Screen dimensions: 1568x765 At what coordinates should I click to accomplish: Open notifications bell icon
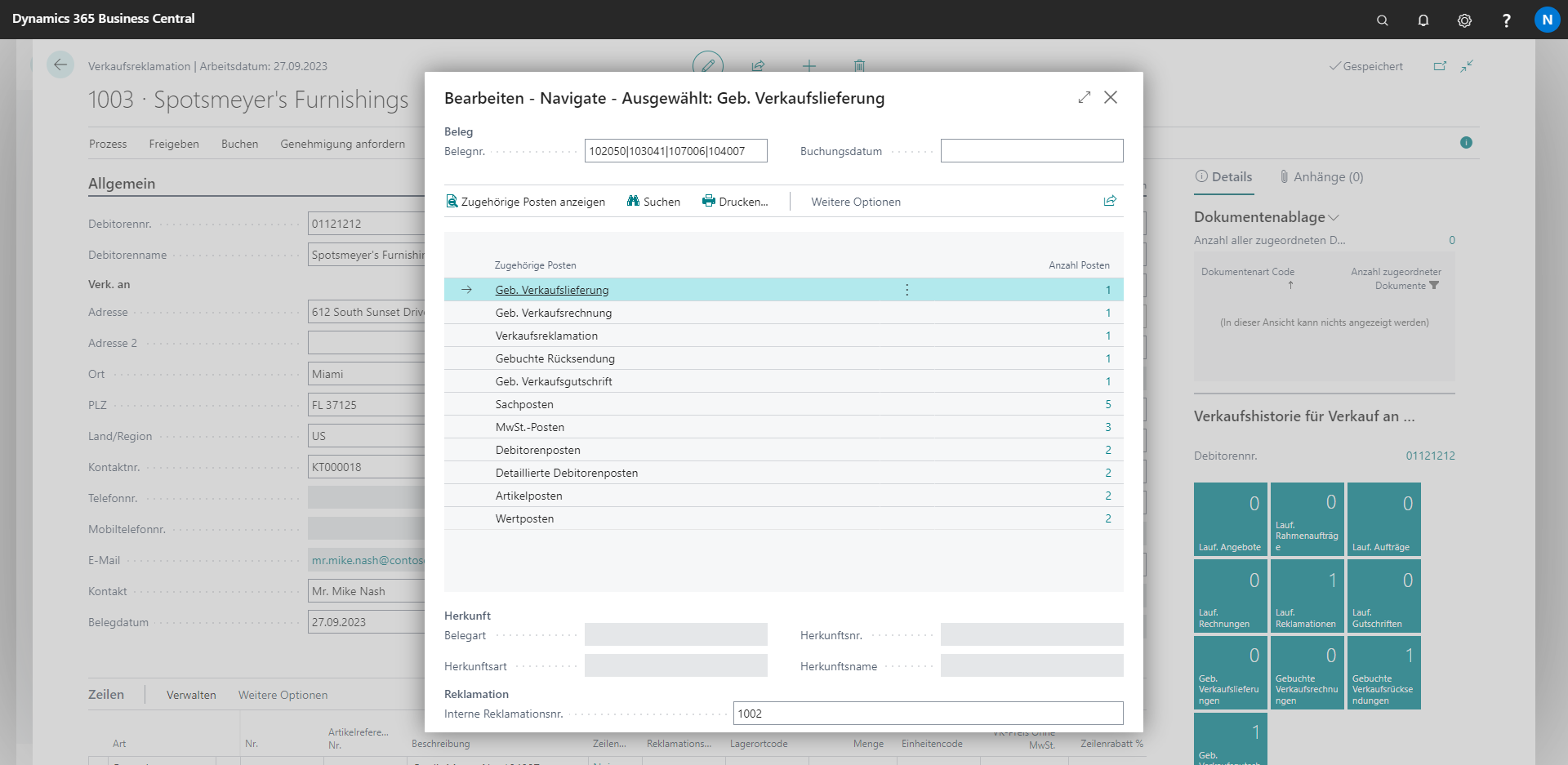[x=1423, y=20]
